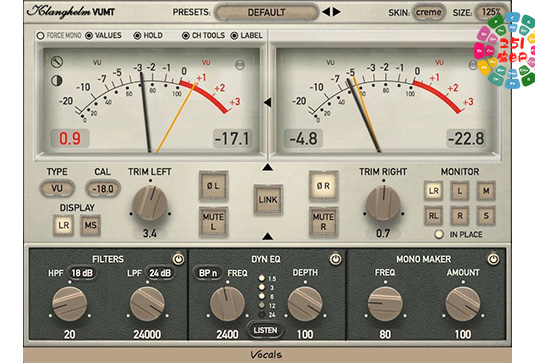Monitor right channel only with R
Viewport: 535px width, 363px height.
[460, 216]
